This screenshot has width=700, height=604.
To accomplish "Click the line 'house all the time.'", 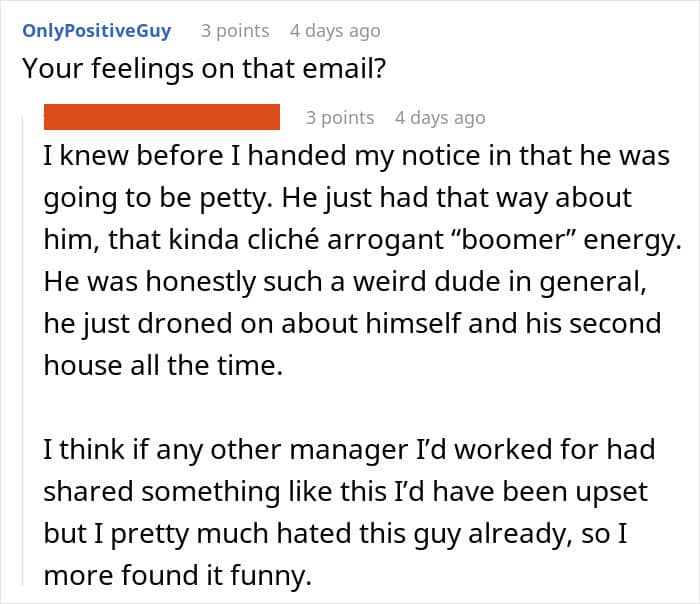I will 163,365.
